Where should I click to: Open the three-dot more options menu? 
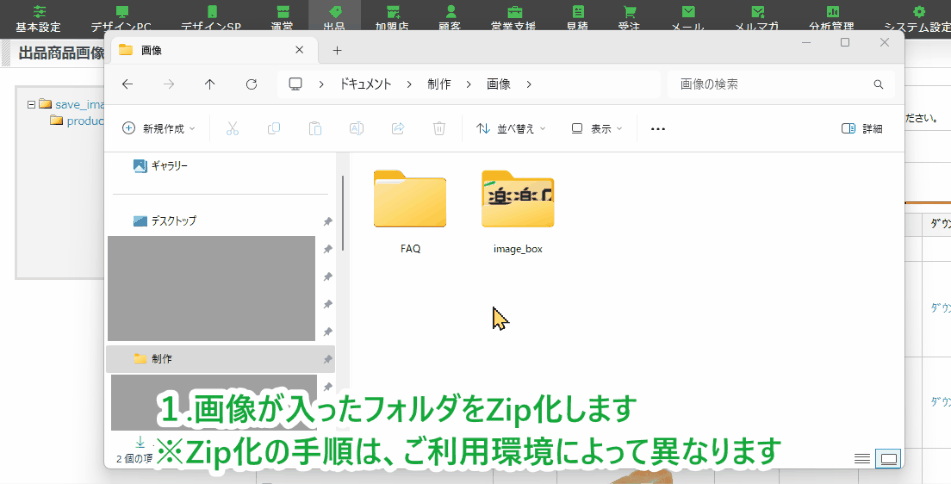click(658, 129)
